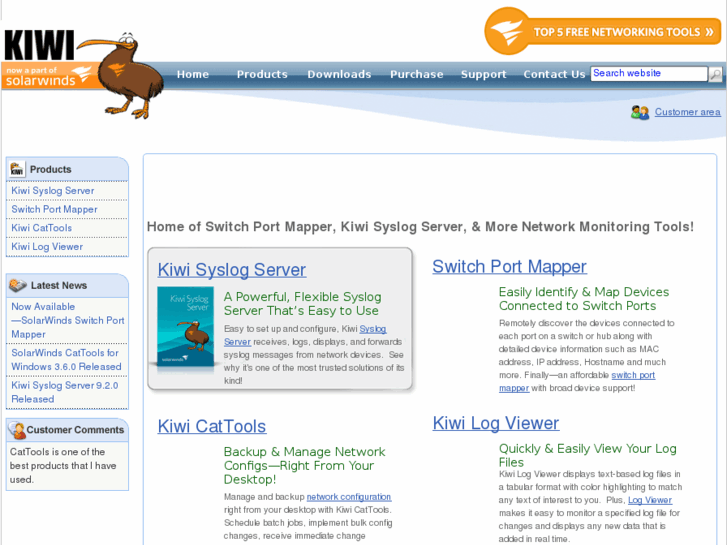Click the 'Home of Switch Port Mapper' page heading
Viewport: 727px width, 545px height.
420,226
